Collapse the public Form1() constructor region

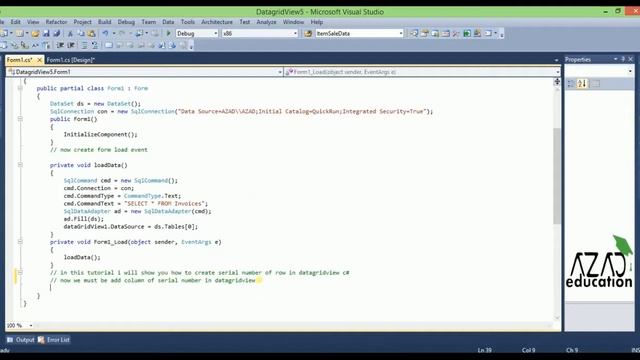20,119
